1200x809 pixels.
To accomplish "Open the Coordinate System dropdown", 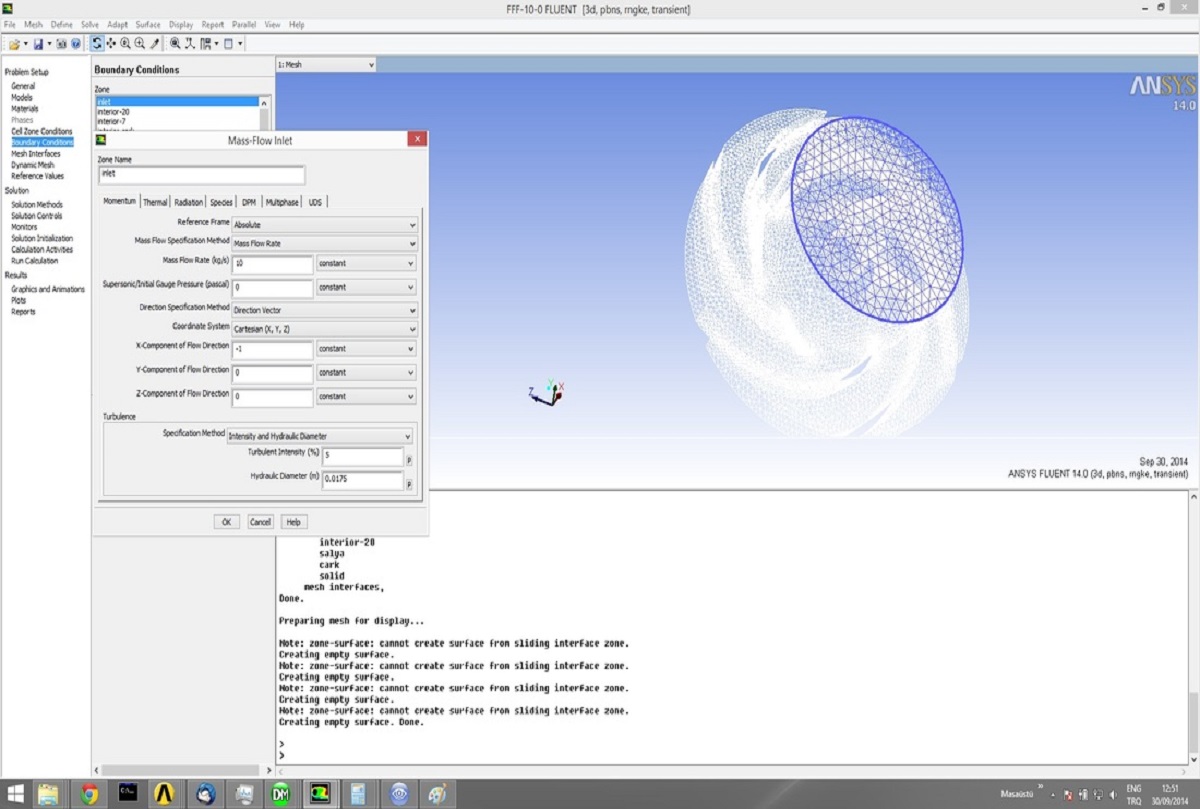I will (x=324, y=328).
